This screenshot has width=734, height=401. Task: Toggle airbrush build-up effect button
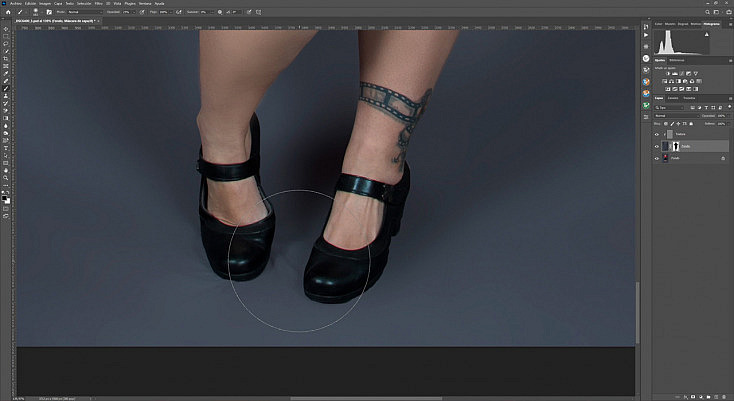pyautogui.click(x=178, y=12)
